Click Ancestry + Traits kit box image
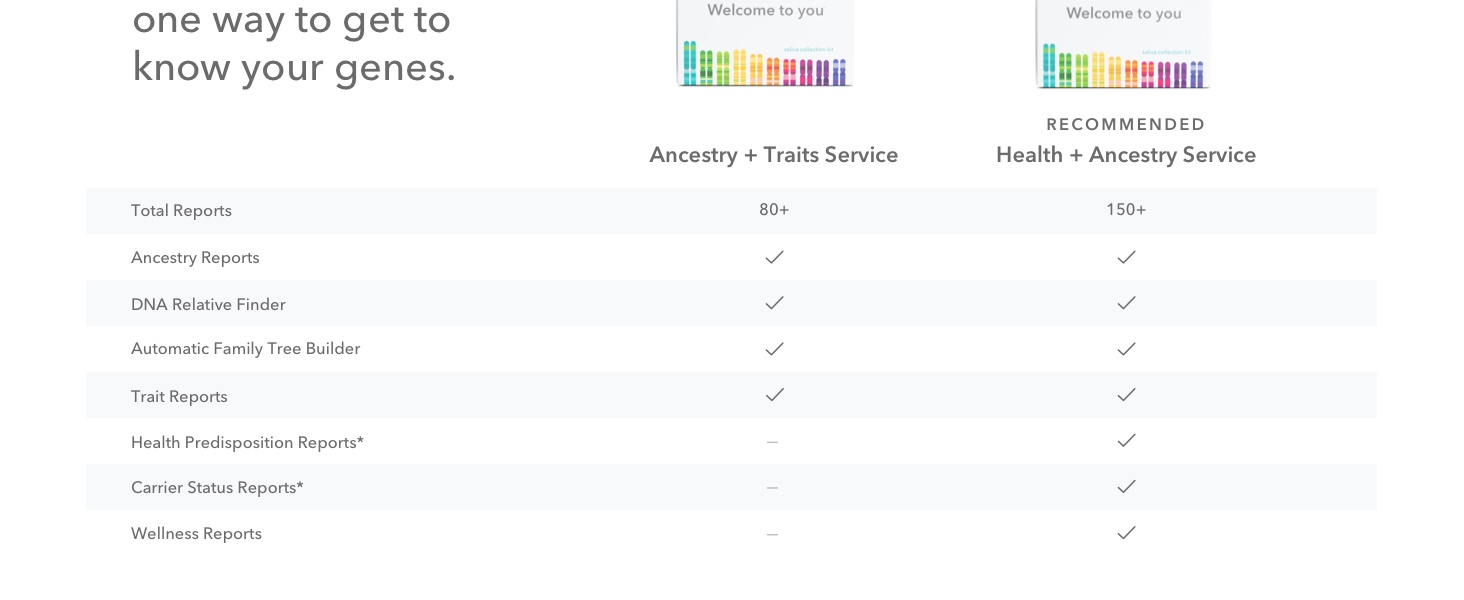The image size is (1464, 600). coord(765,44)
